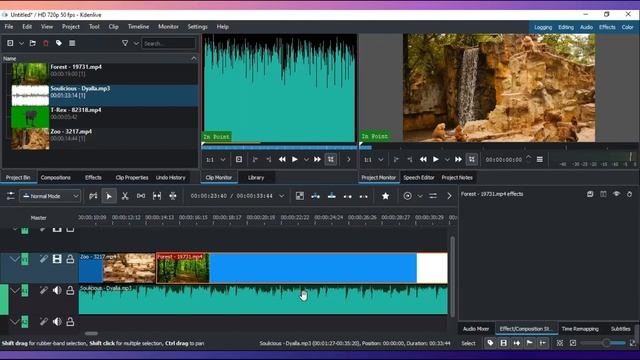The height and width of the screenshot is (360, 640).
Task: Switch to the Editing workspace layout
Action: [x=566, y=27]
